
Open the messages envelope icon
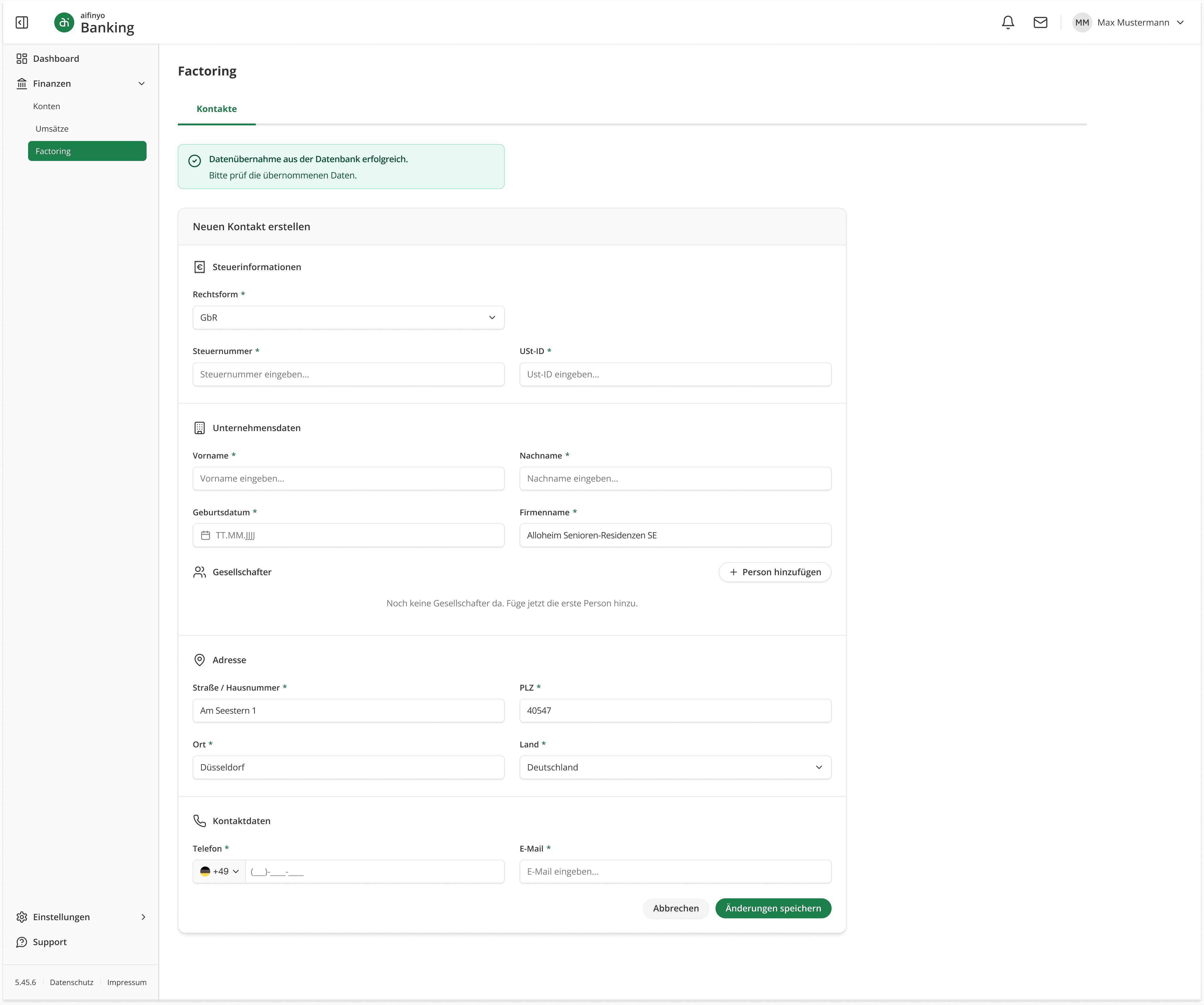[1040, 22]
